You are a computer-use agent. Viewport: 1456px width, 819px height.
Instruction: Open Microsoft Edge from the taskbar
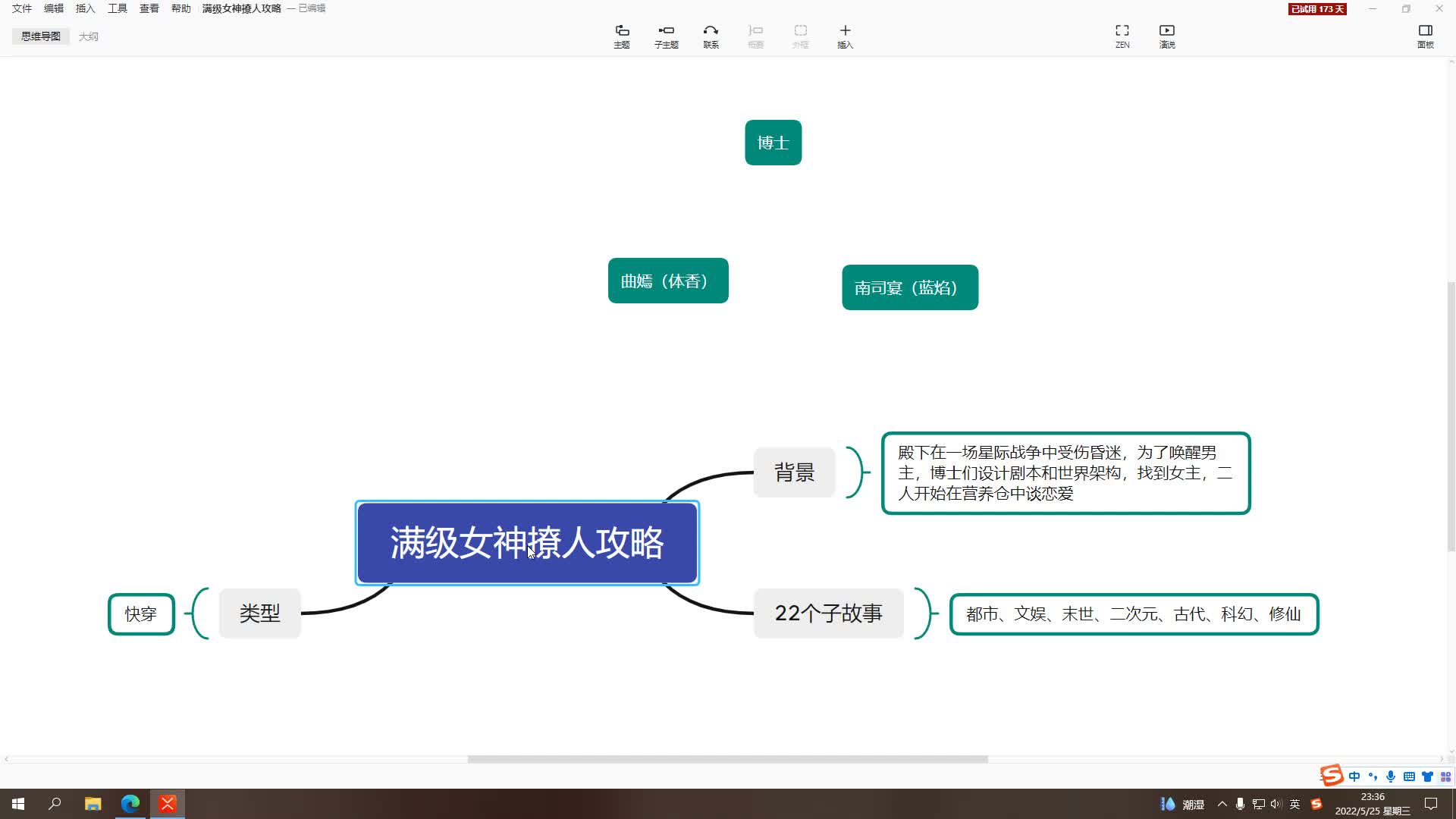click(130, 804)
